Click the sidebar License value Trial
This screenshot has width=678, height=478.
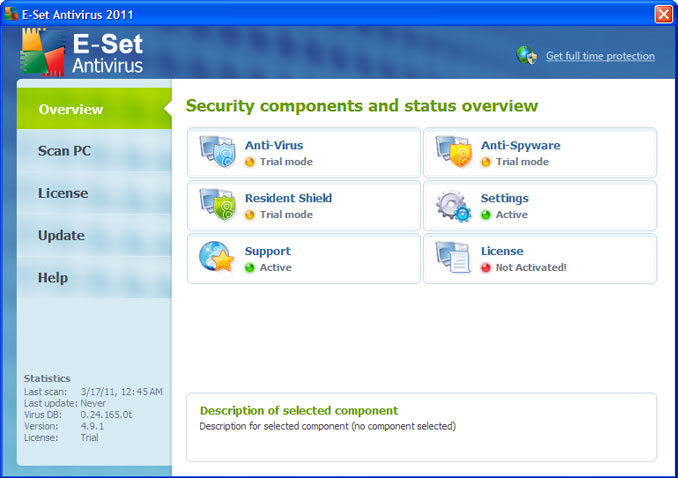(90, 438)
